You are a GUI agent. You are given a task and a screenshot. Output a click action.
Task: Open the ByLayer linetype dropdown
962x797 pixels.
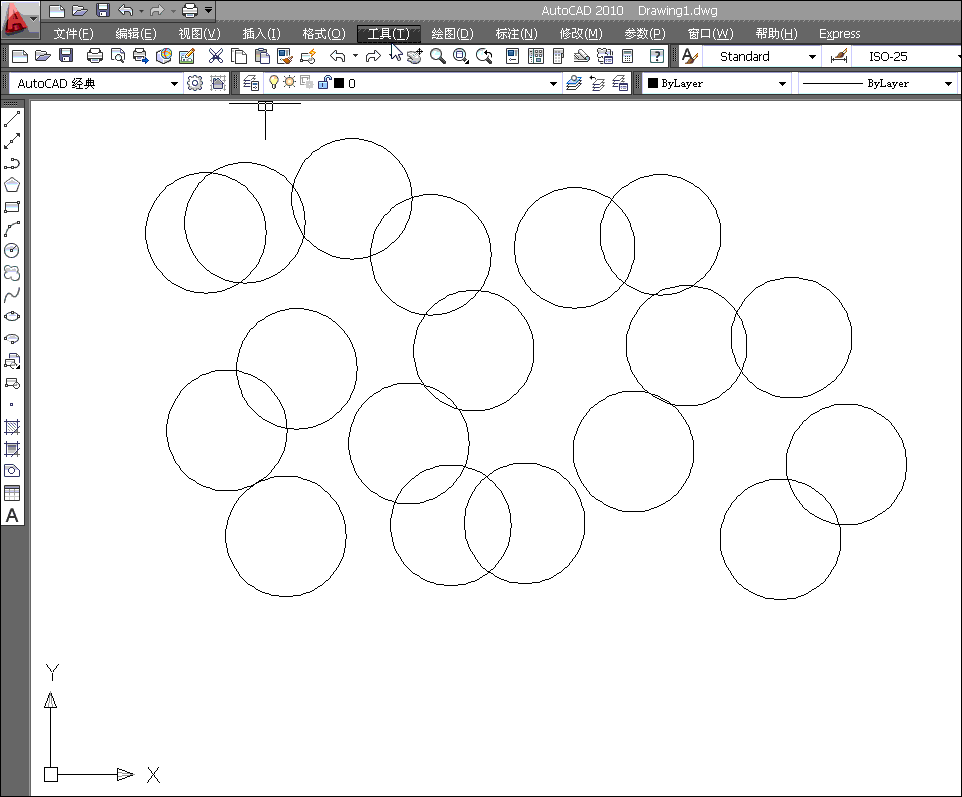948,83
